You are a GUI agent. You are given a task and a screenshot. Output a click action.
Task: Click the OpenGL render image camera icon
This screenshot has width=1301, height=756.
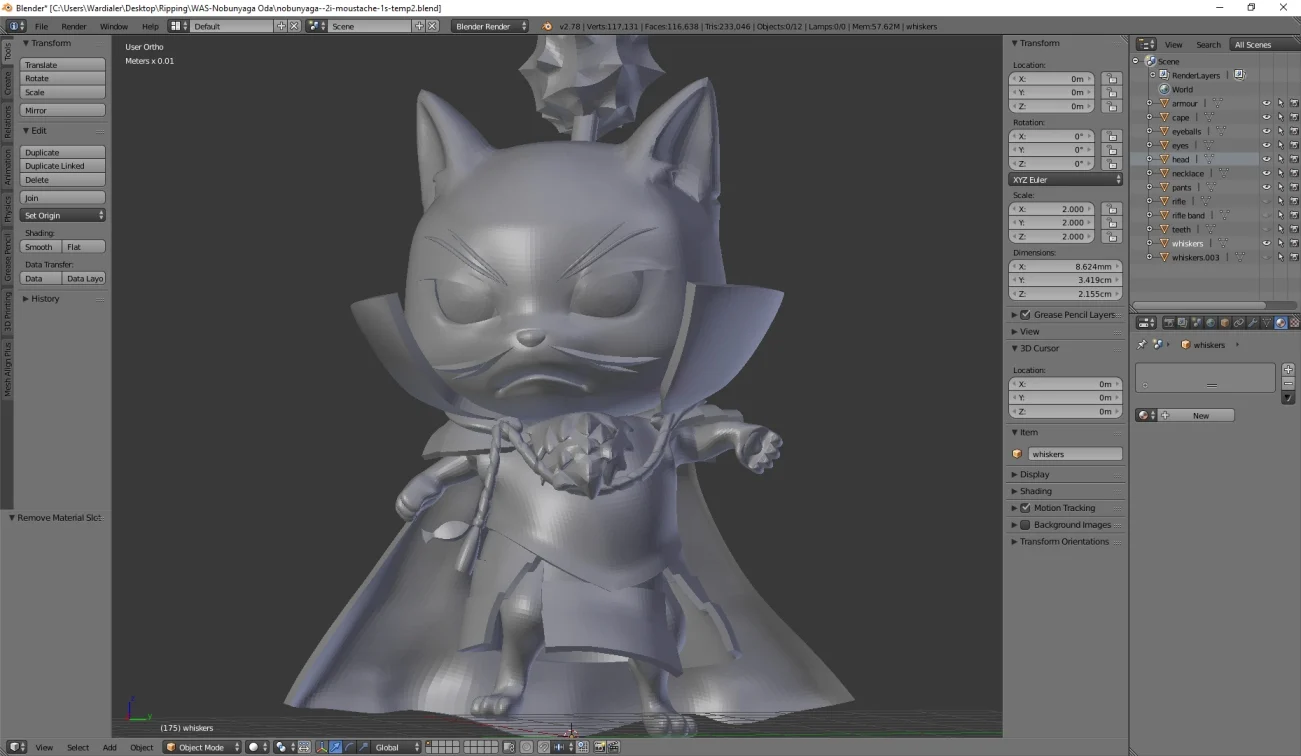click(x=600, y=747)
